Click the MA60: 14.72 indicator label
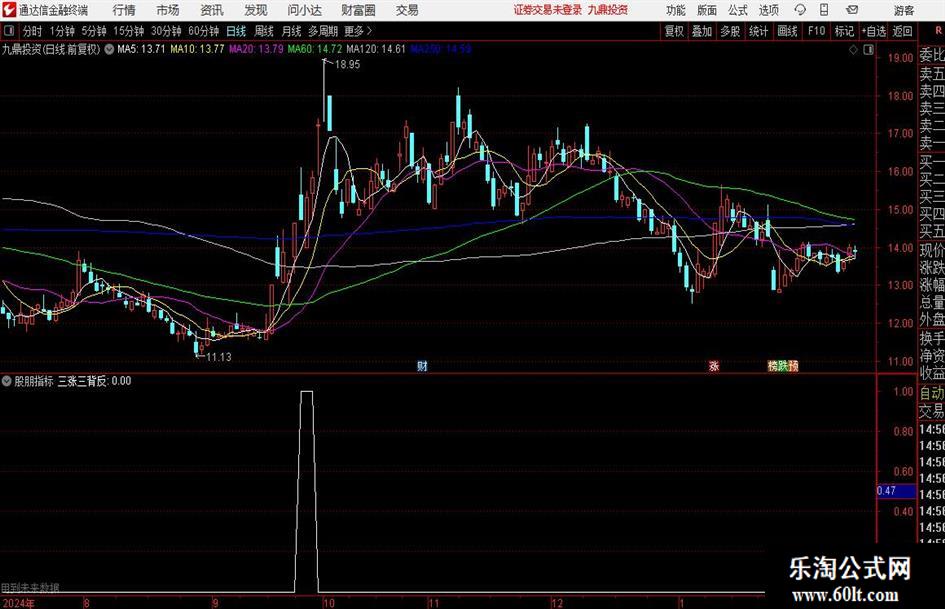This screenshot has height=609, width=945. coord(315,49)
